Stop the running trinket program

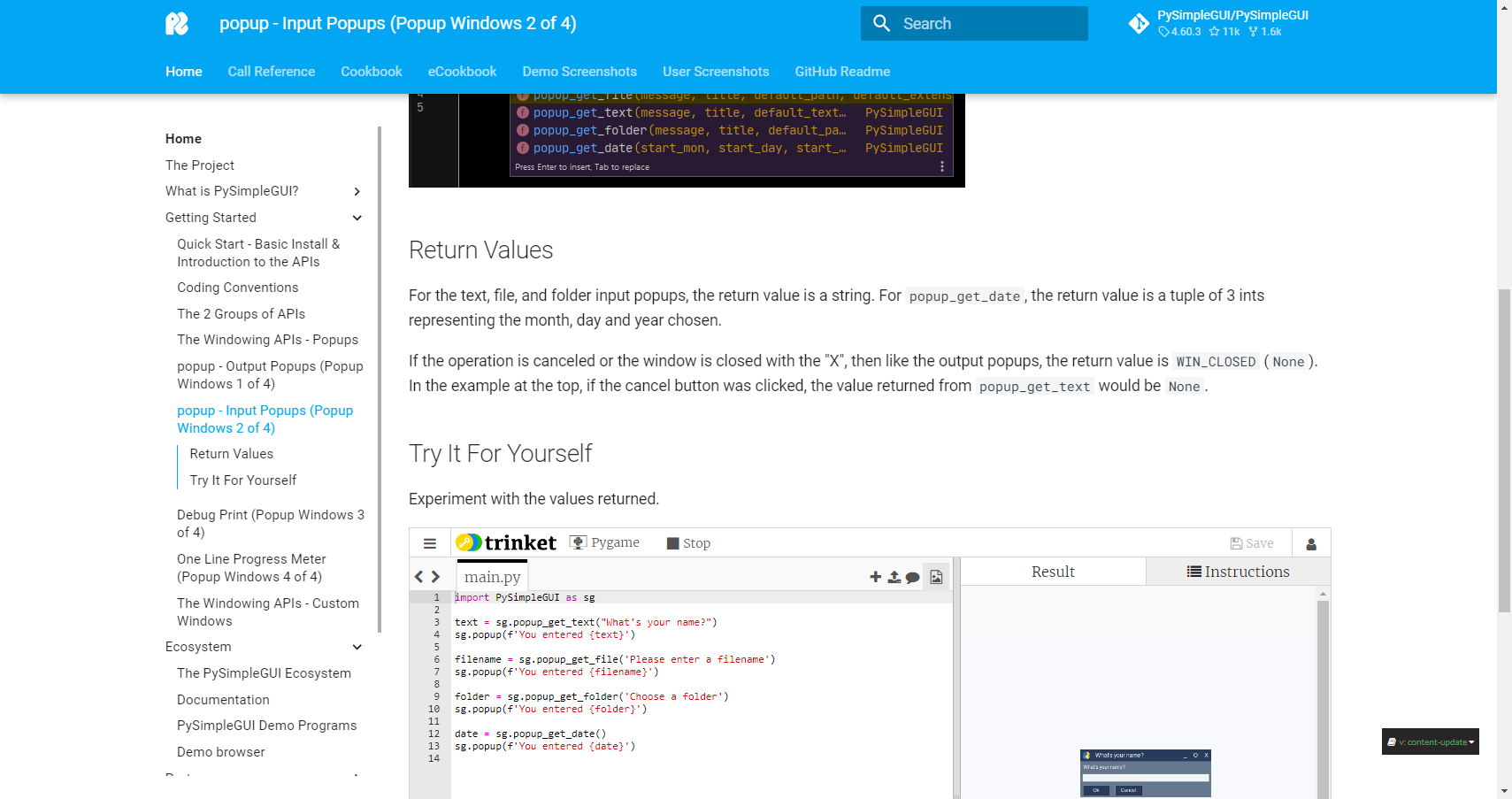[688, 543]
